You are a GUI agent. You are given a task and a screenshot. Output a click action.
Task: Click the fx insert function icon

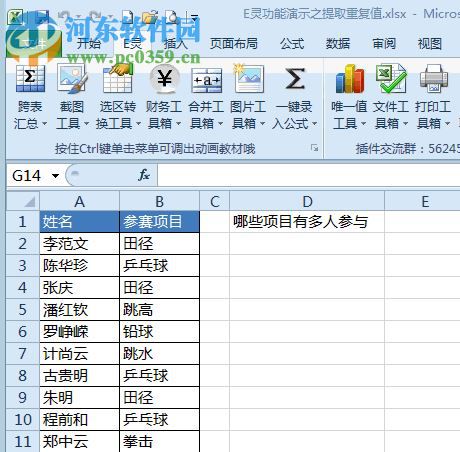(x=144, y=175)
